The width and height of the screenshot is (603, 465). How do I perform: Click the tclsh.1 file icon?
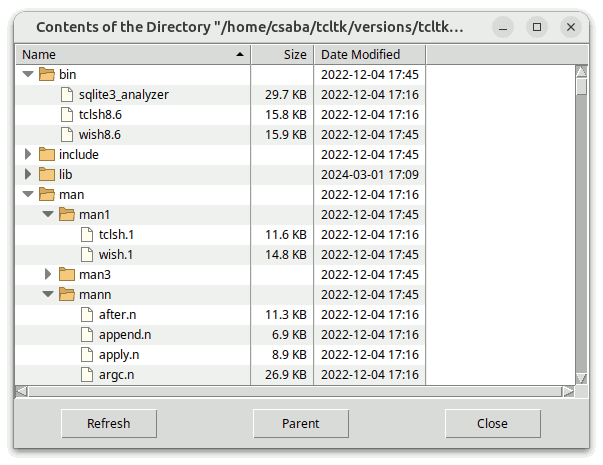87,234
